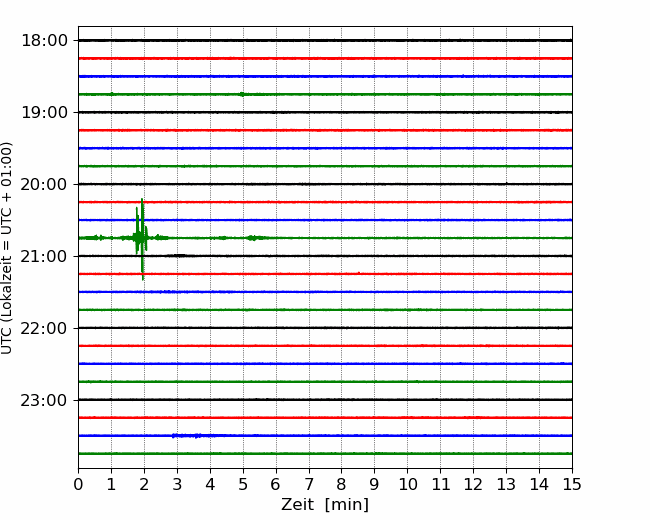Viewport: 650px width, 520px height.
Task: Click x-axis tick label 14
Action: [x=539, y=484]
